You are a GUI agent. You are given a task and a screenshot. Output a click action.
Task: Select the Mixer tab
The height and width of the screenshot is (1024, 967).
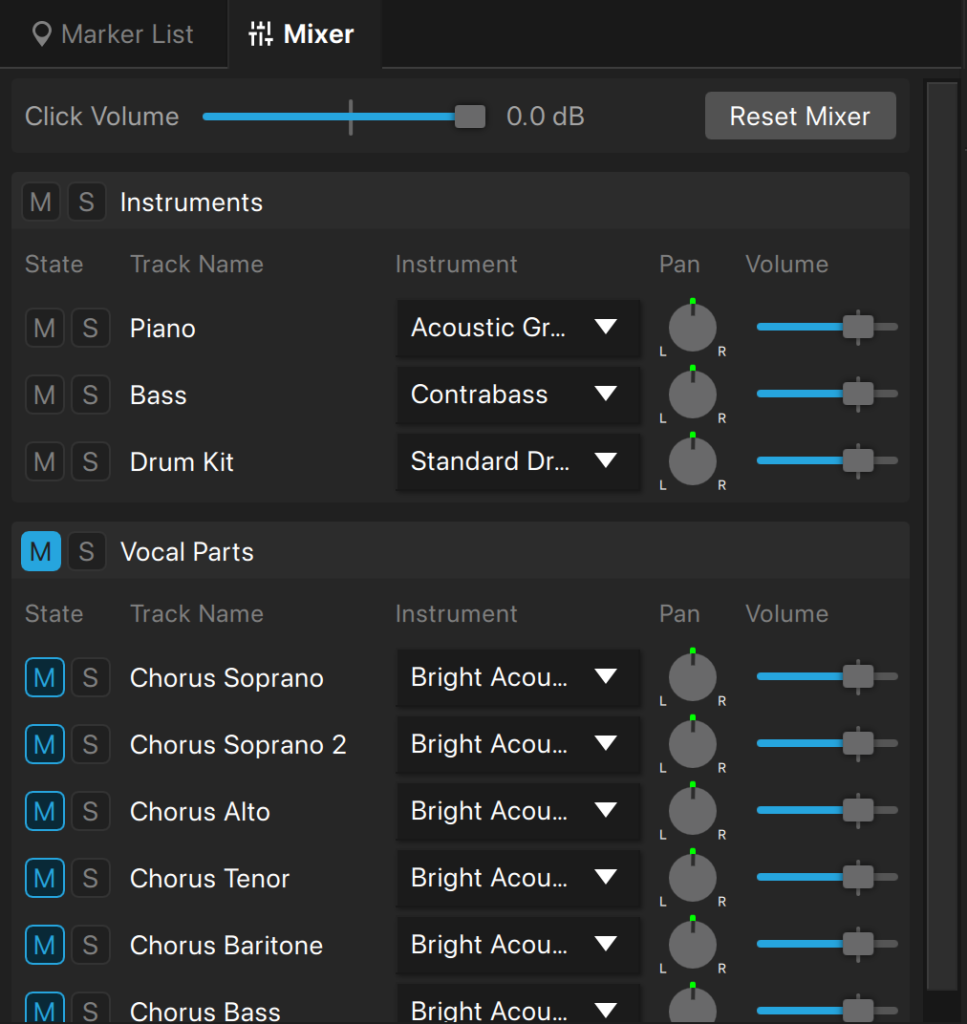click(x=301, y=34)
